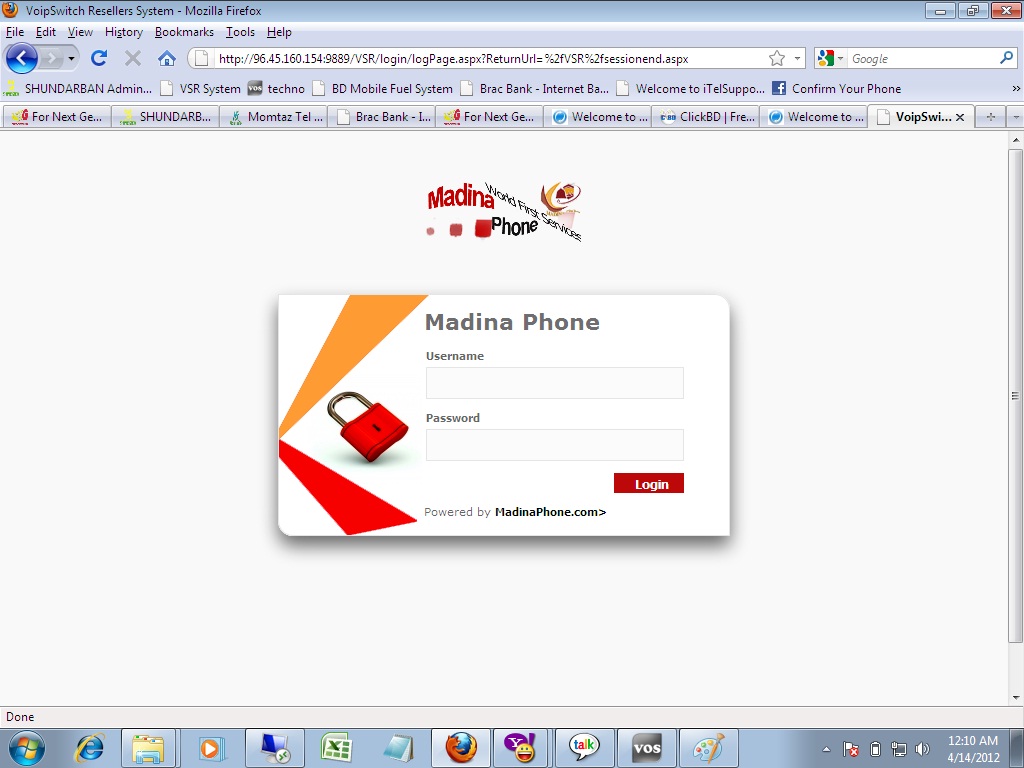The width and height of the screenshot is (1024, 768).
Task: Focus the Google search box
Action: [x=921, y=59]
